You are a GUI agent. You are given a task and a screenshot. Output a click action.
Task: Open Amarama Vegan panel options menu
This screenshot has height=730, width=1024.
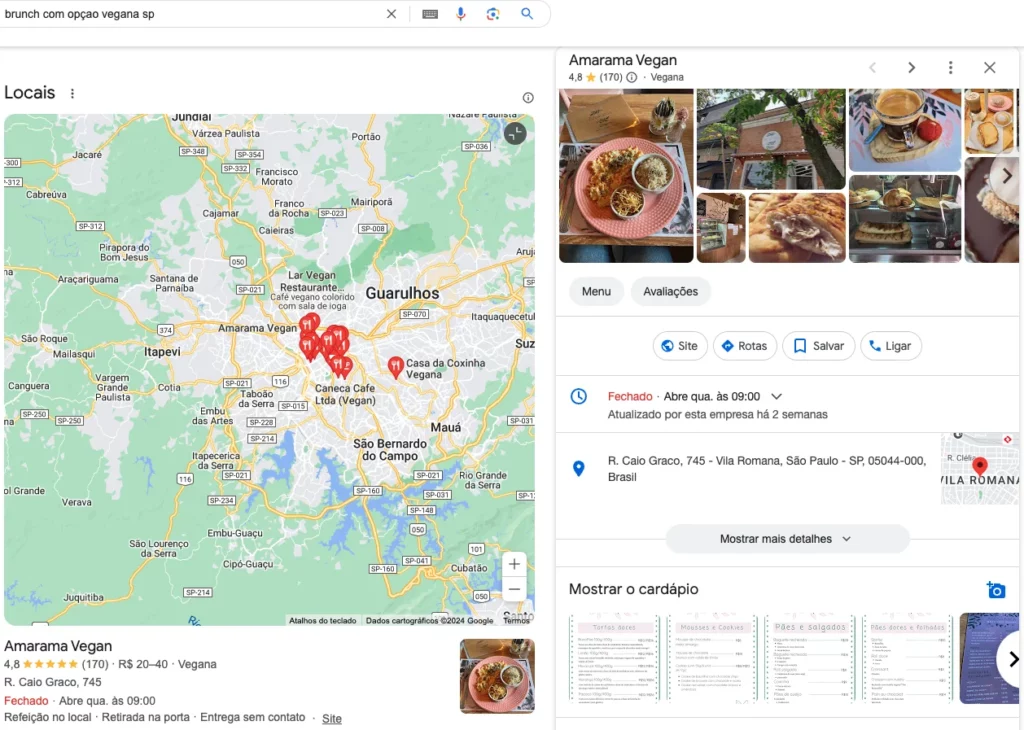click(951, 67)
